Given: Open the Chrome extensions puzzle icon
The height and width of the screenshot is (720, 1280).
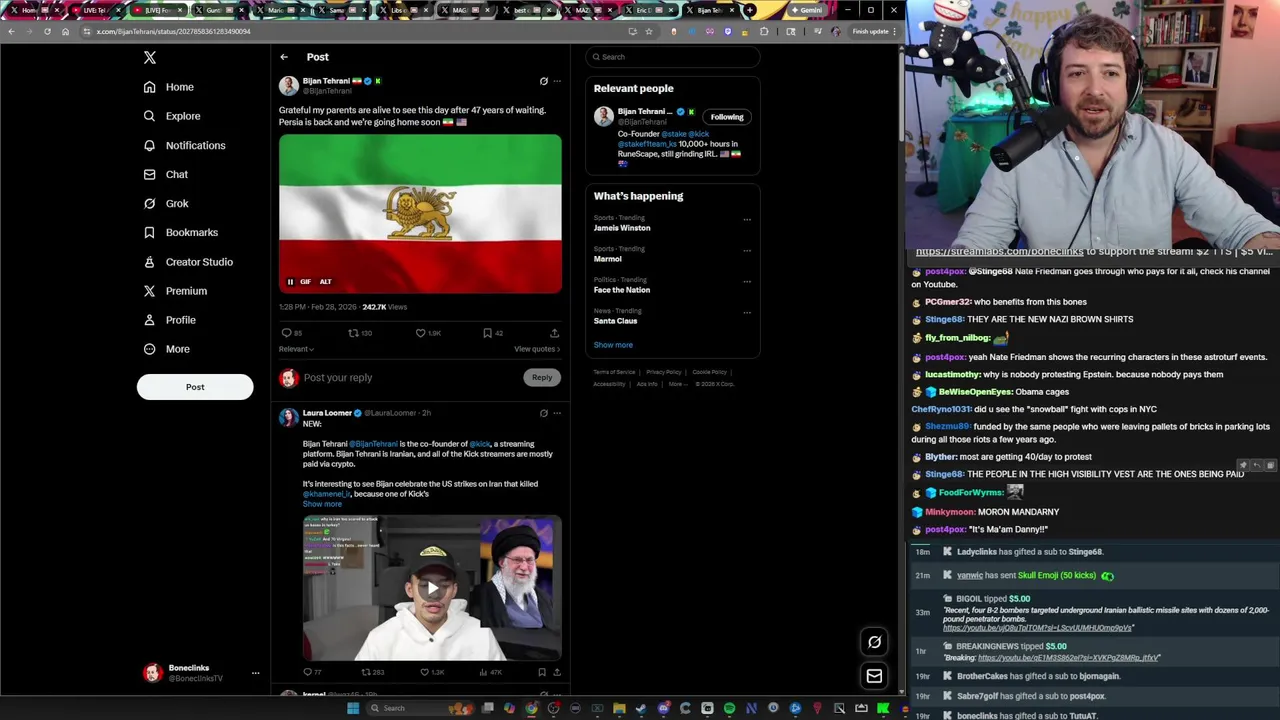Looking at the screenshot, I should (x=765, y=31).
